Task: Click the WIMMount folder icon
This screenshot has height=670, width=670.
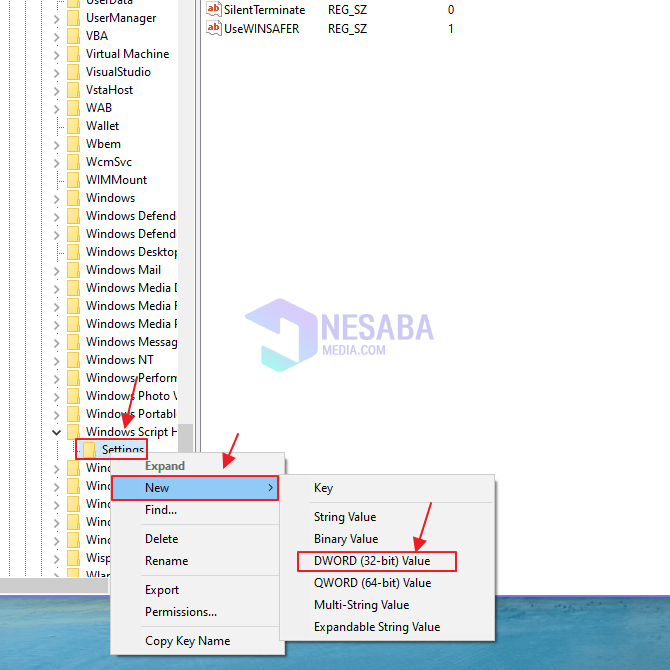Action: 73,180
